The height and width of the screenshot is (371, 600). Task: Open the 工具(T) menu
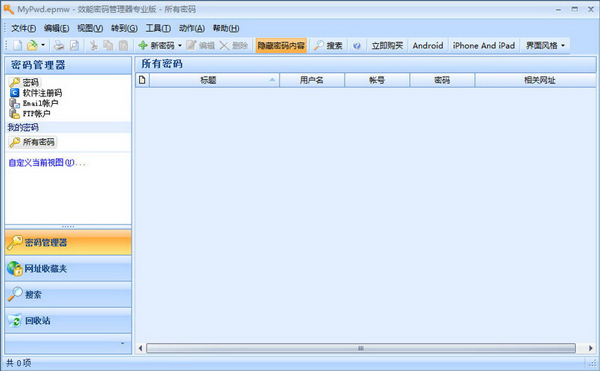(158, 28)
